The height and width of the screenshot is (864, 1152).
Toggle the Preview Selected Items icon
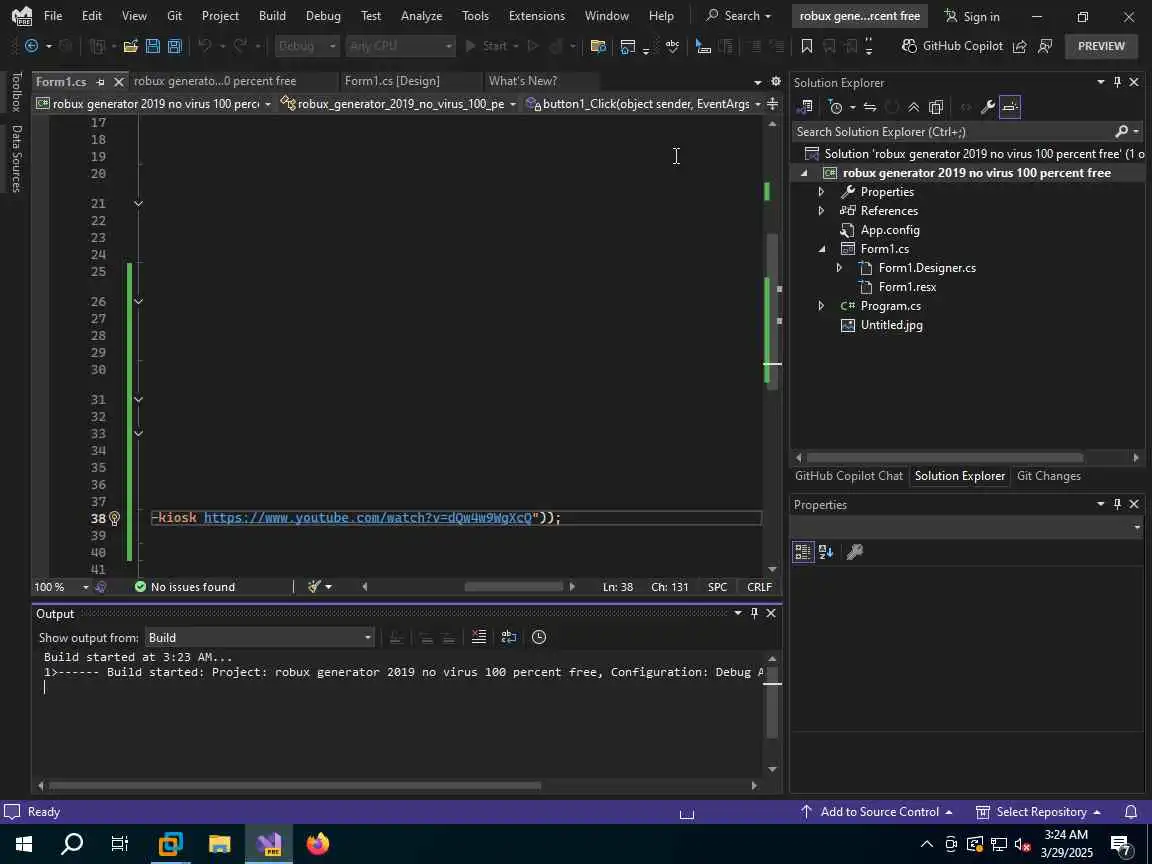click(1010, 107)
